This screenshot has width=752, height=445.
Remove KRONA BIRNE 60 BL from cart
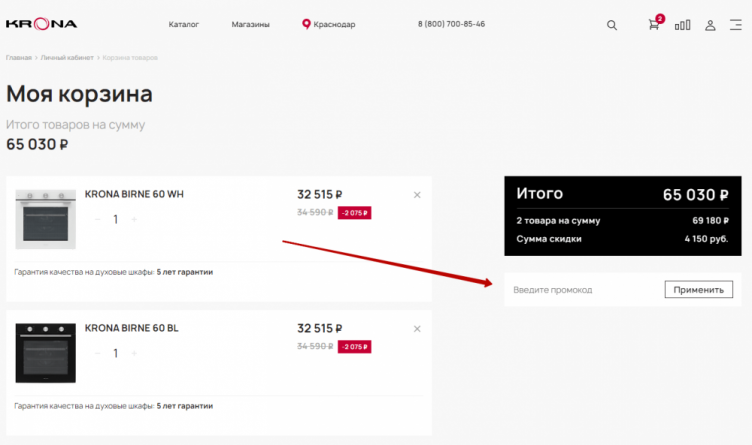tap(417, 328)
